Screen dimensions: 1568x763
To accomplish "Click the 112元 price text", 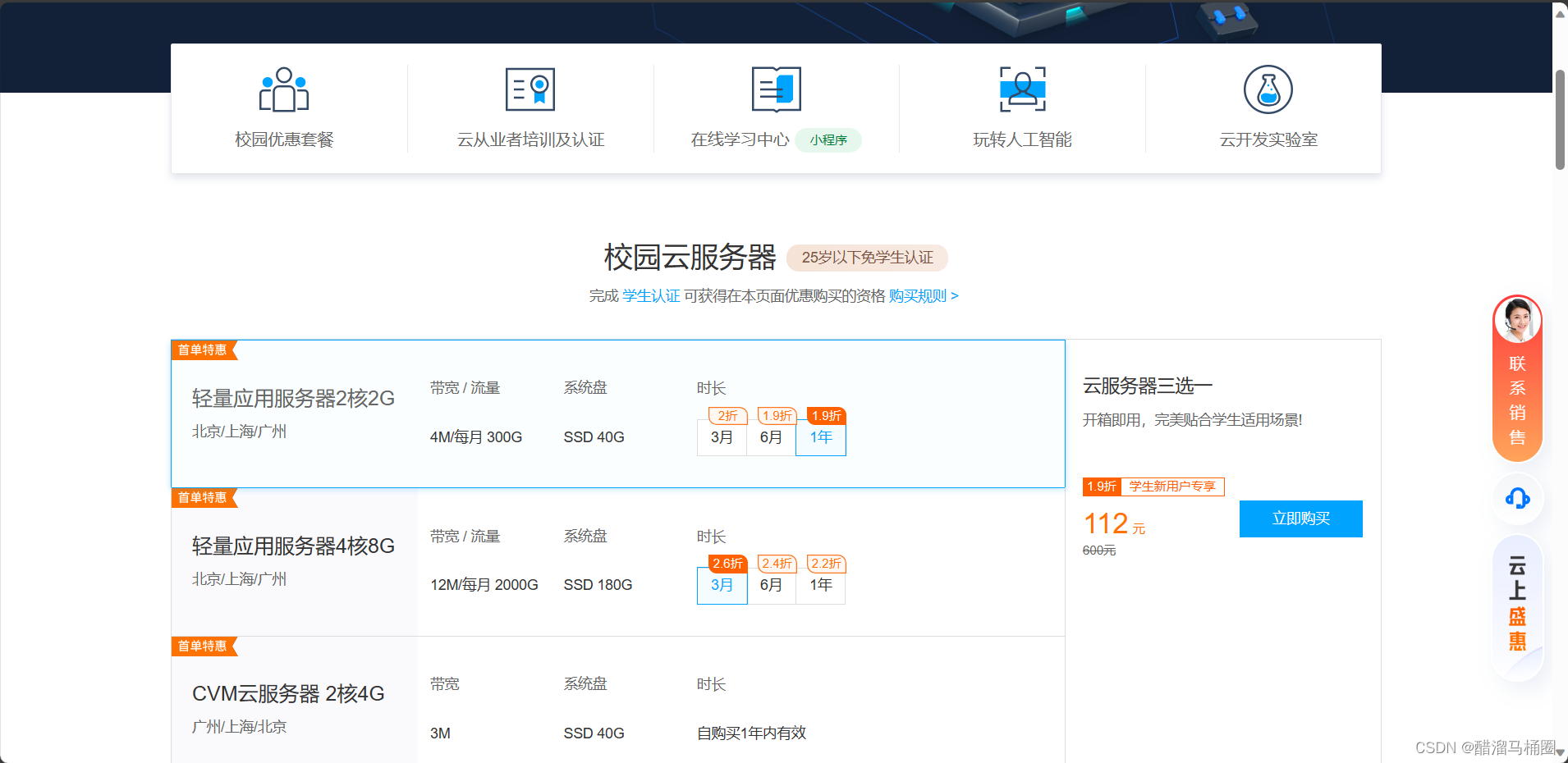I will tap(1114, 524).
